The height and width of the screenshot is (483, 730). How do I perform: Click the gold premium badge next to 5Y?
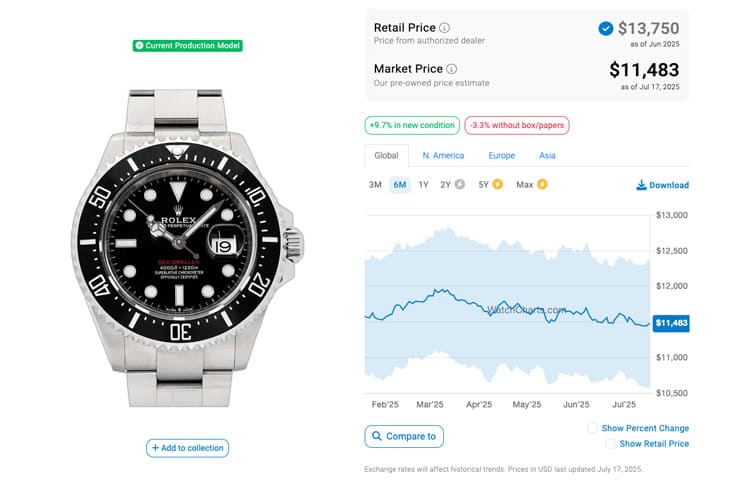click(498, 184)
